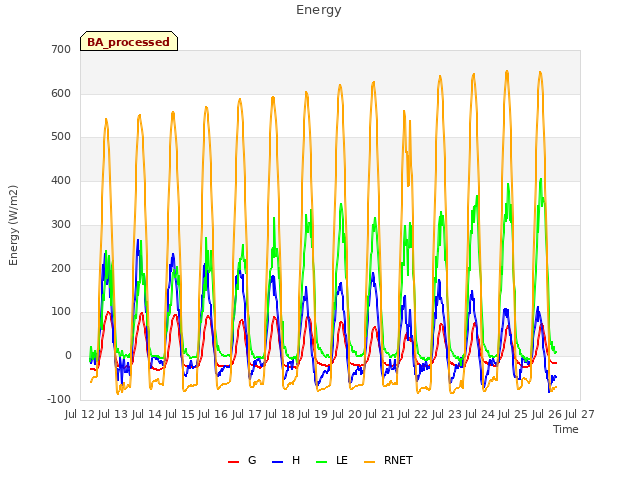The width and height of the screenshot is (640, 480).
Task: Click the Jul 17 x-axis label
Action: (247, 415)
